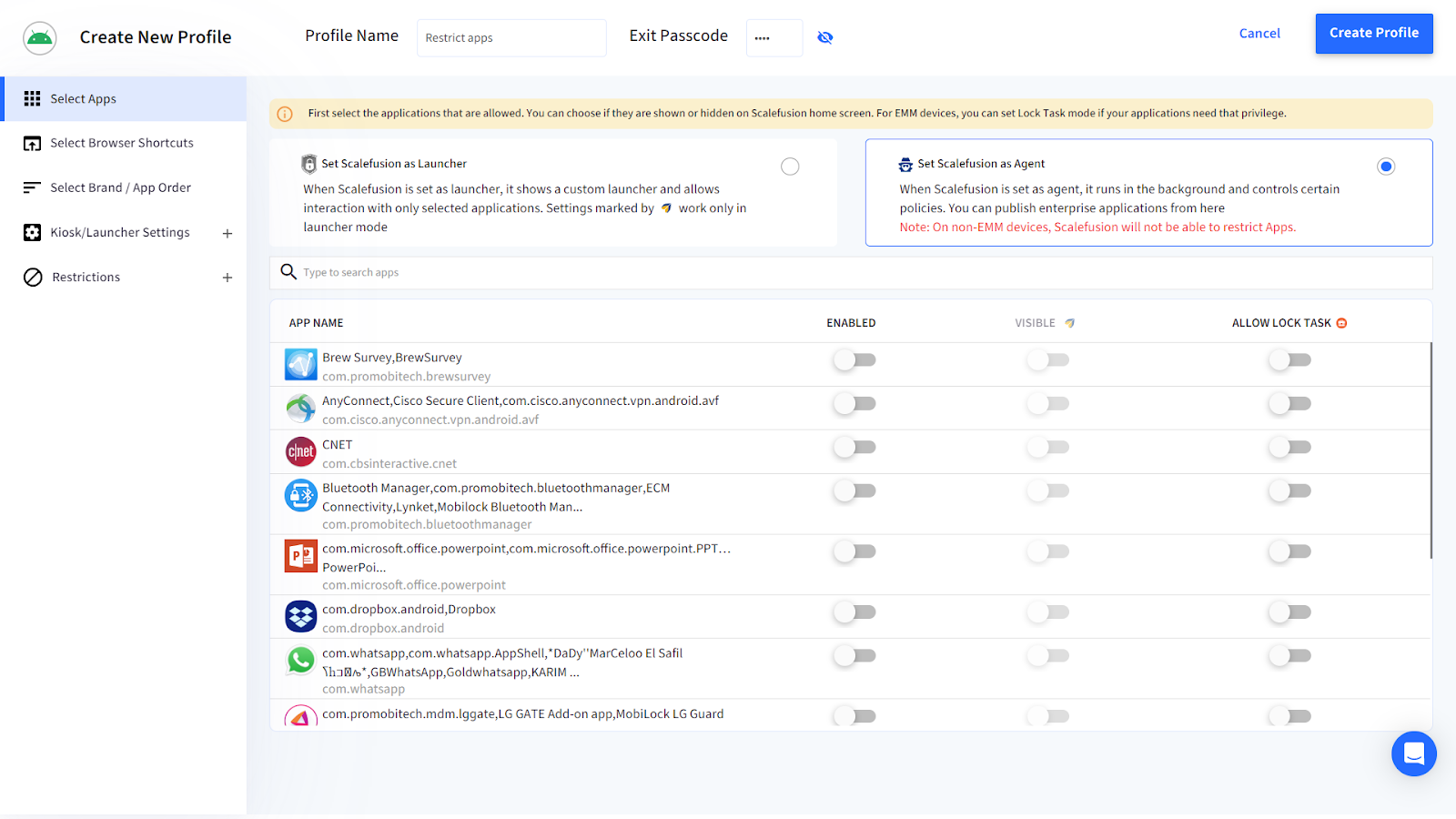
Task: Switch to Select Brand / App Order
Action: coord(121,187)
